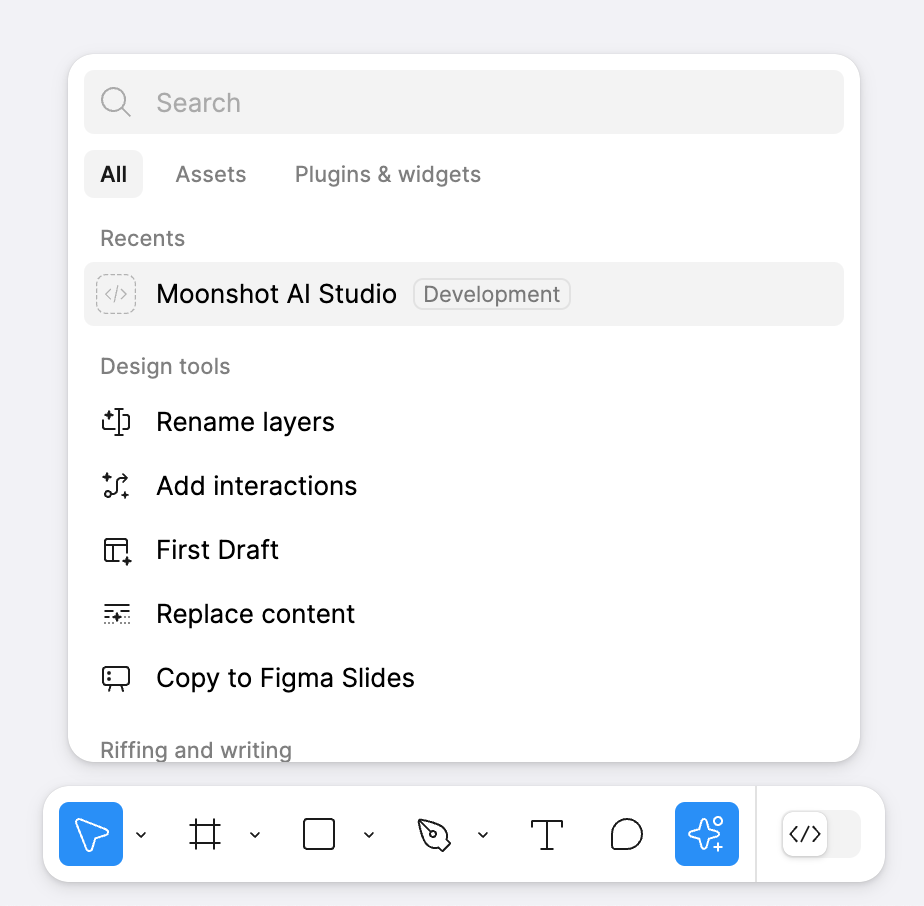Switch to the Assets tab
924x906 pixels.
211,174
